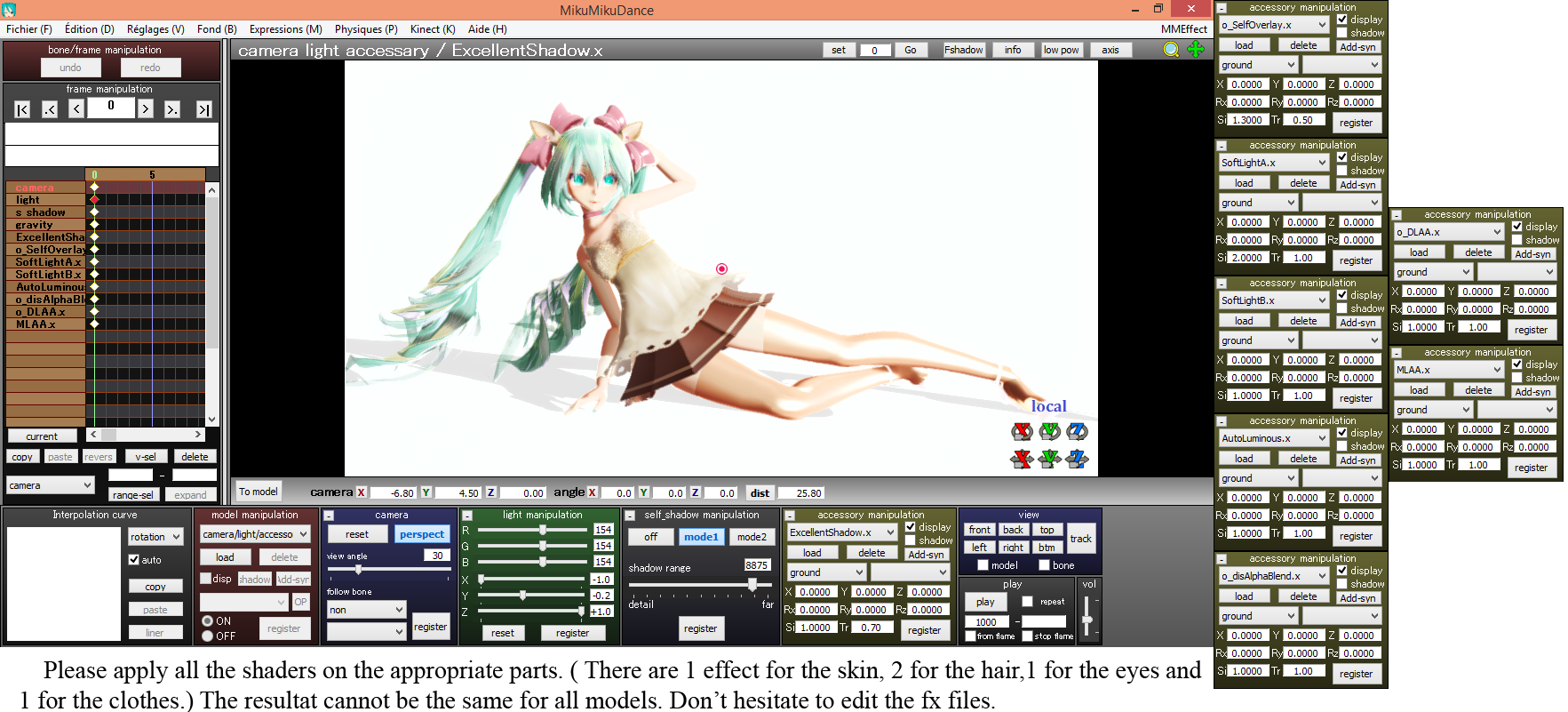Click the To model button
The image size is (1568, 712).
(258, 492)
